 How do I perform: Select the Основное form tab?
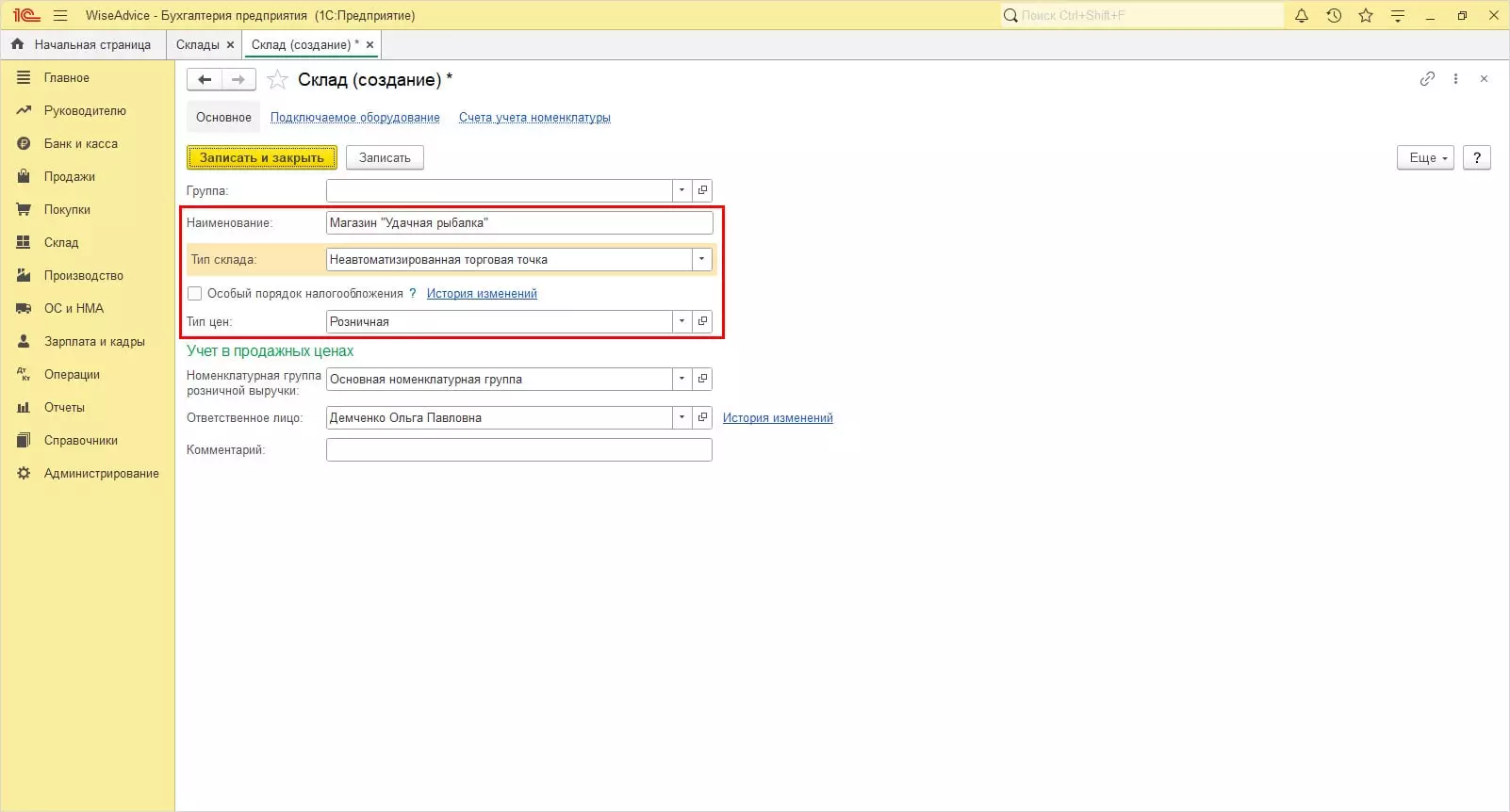coord(223,118)
